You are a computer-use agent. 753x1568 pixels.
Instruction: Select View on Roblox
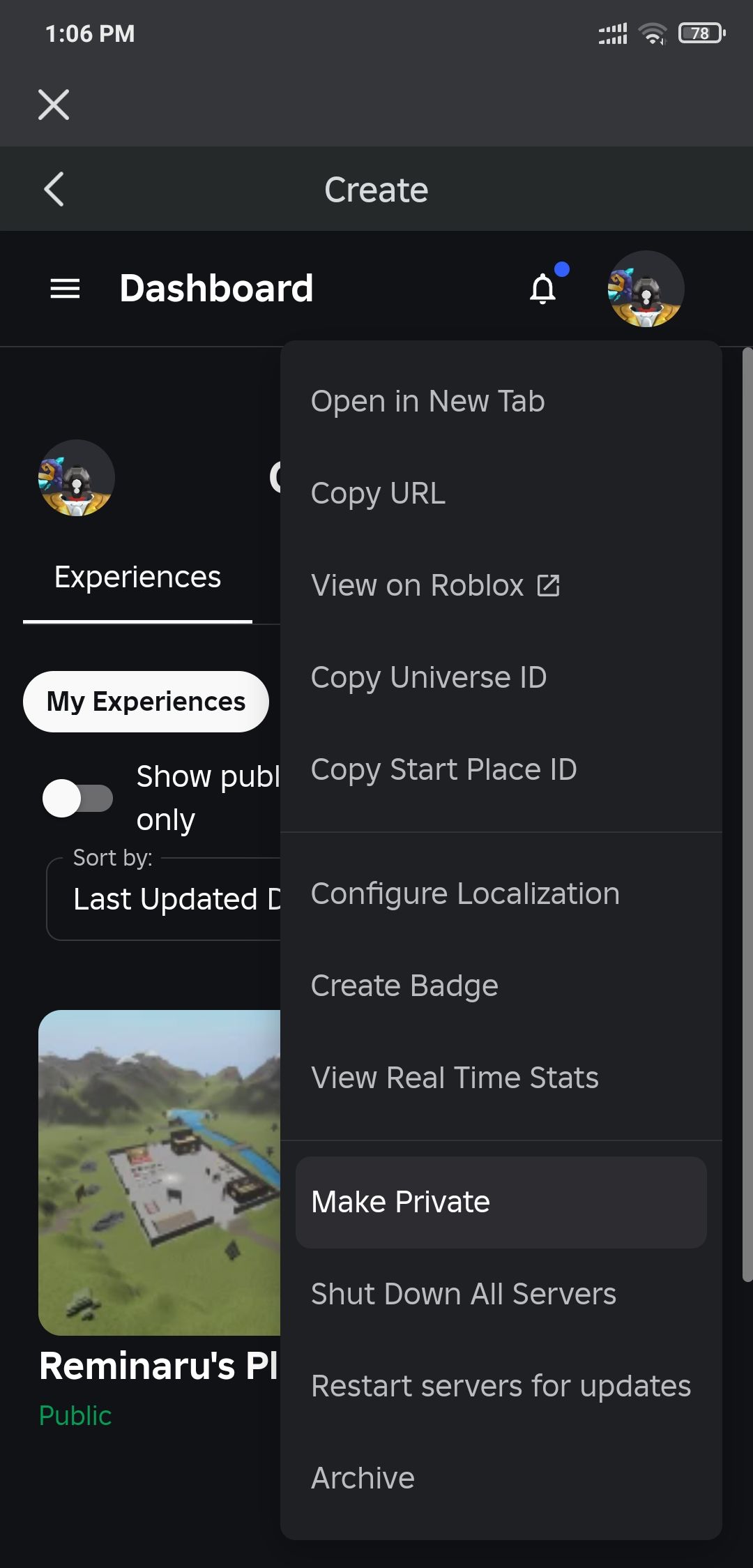[501, 585]
